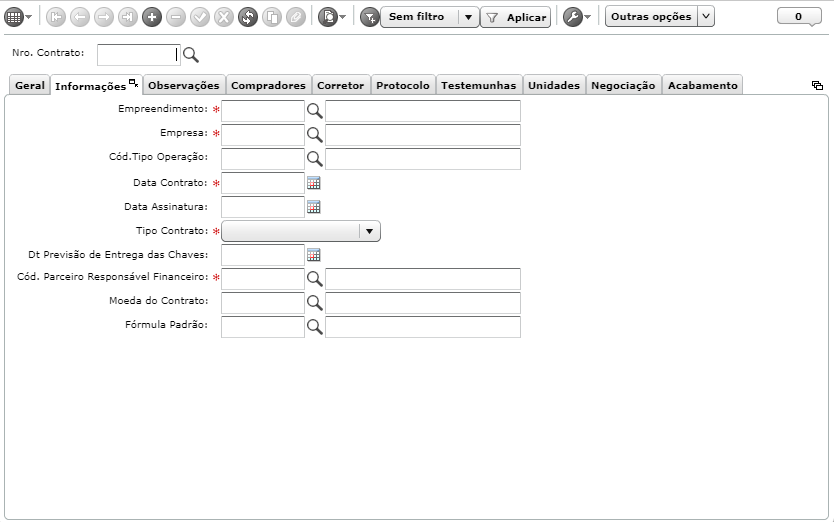Image resolution: width=834 pixels, height=522 pixels.
Task: Add a new record with plus icon
Action: 152,17
